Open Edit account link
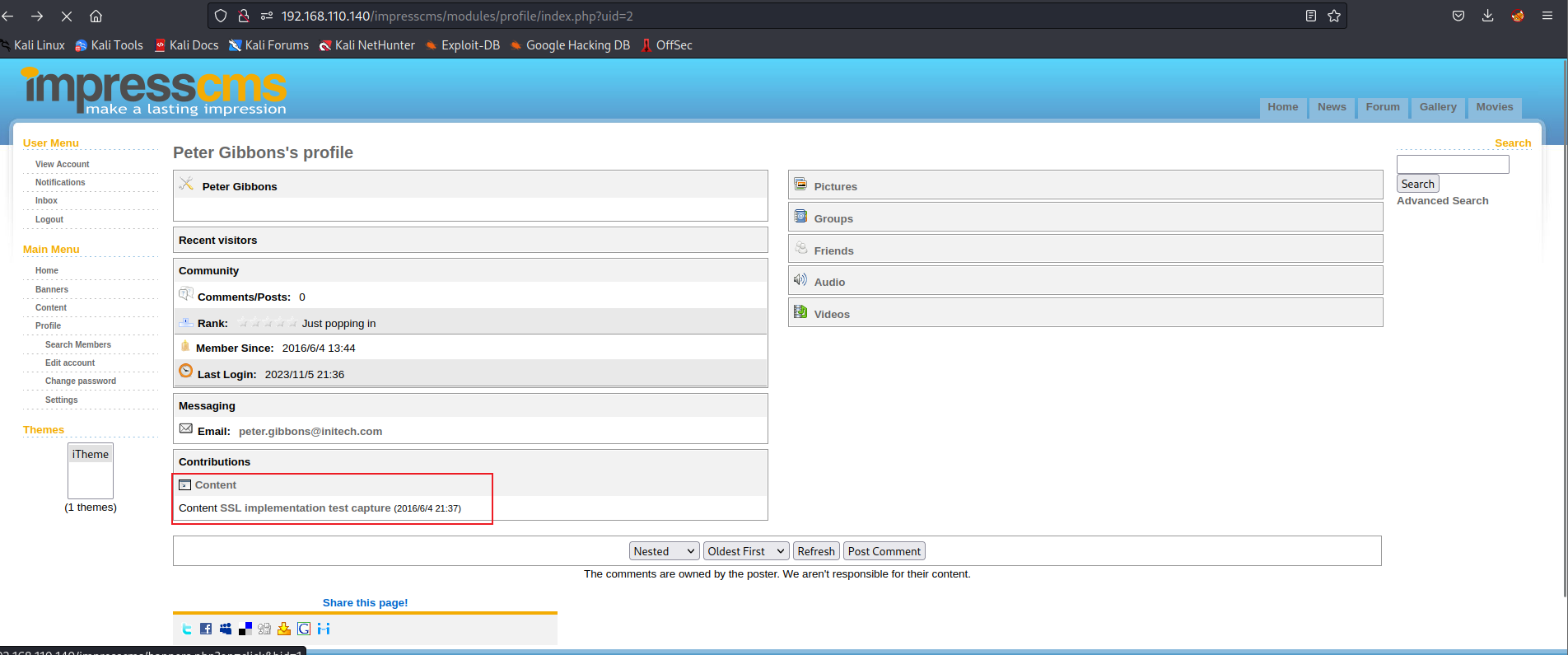The width and height of the screenshot is (1568, 655). tap(70, 363)
